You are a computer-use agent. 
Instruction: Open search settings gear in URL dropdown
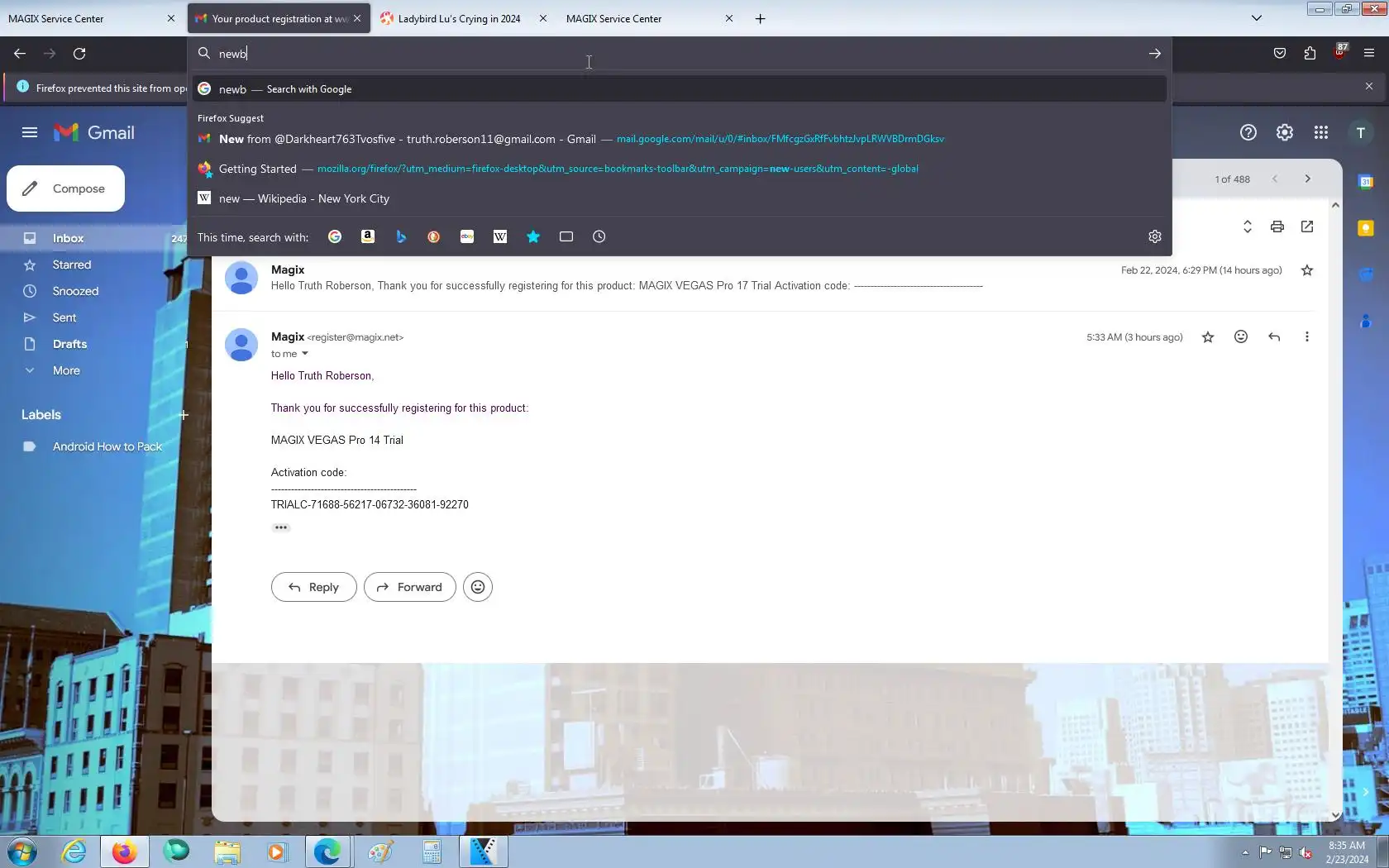pos(1155,237)
